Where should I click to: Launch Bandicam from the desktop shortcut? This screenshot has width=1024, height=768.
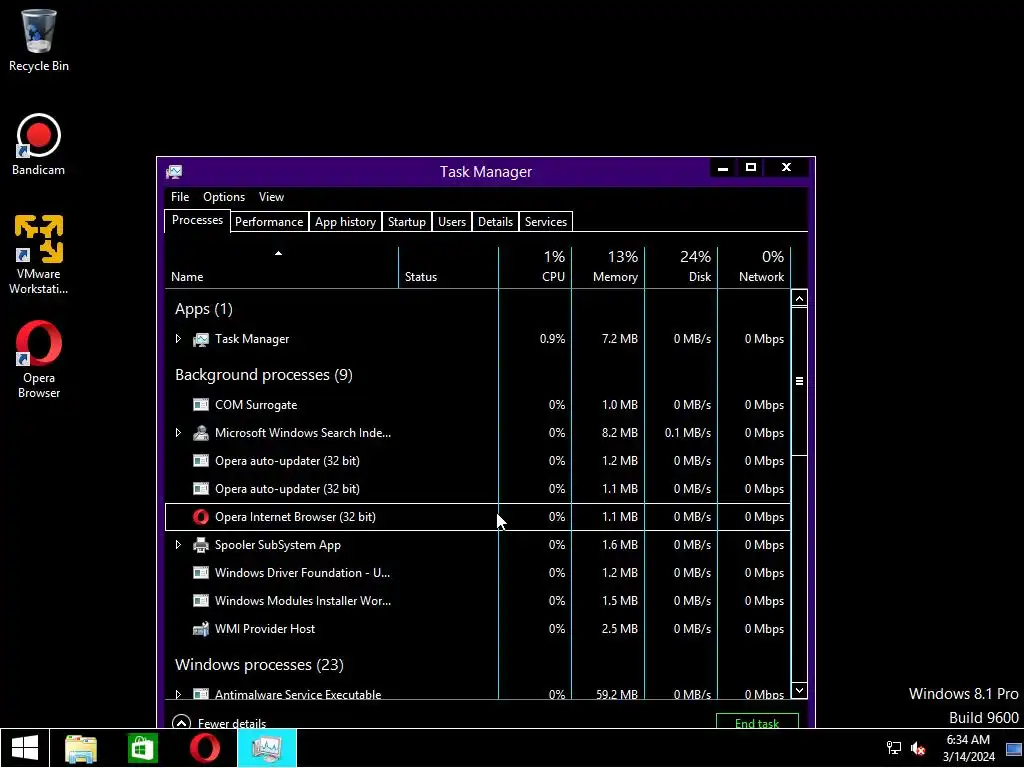coord(39,145)
